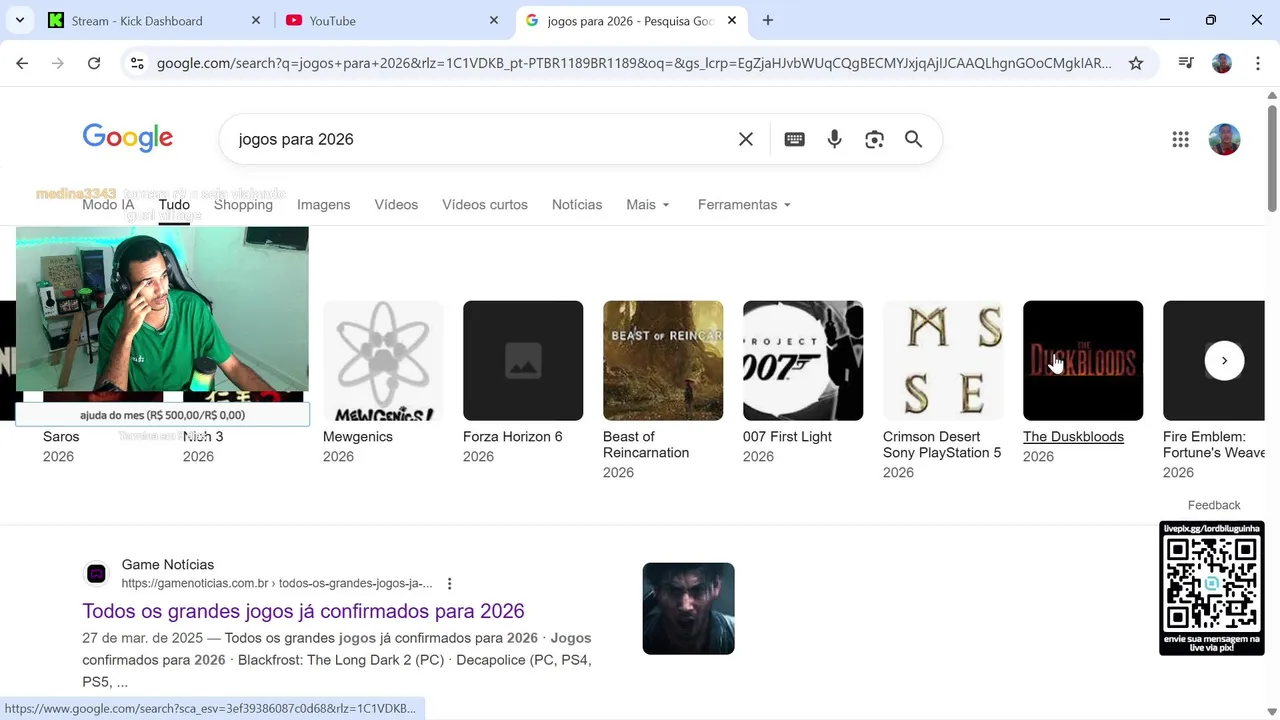This screenshot has height=720, width=1280.
Task: Click the Saros game title
Action: point(61,436)
